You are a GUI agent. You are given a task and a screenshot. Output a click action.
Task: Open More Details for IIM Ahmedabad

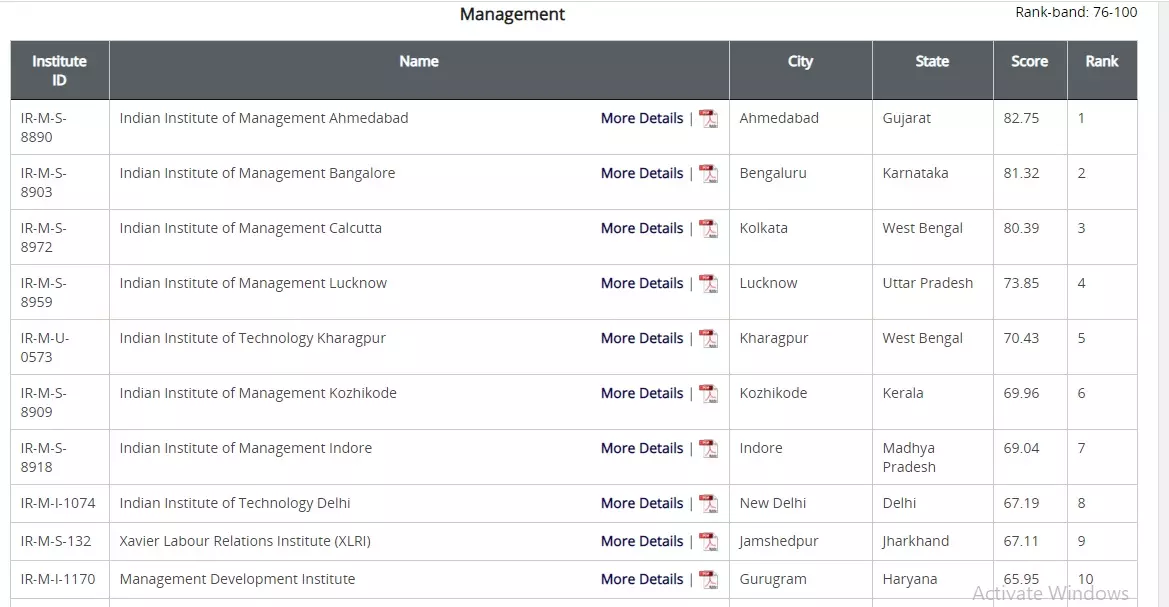(x=641, y=118)
